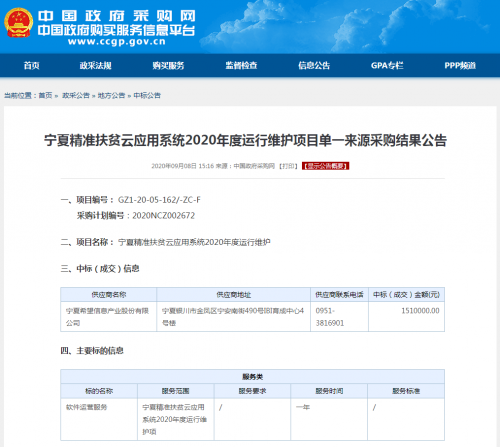
Task: Select the 购买服务 navigation item
Action: 168,66
